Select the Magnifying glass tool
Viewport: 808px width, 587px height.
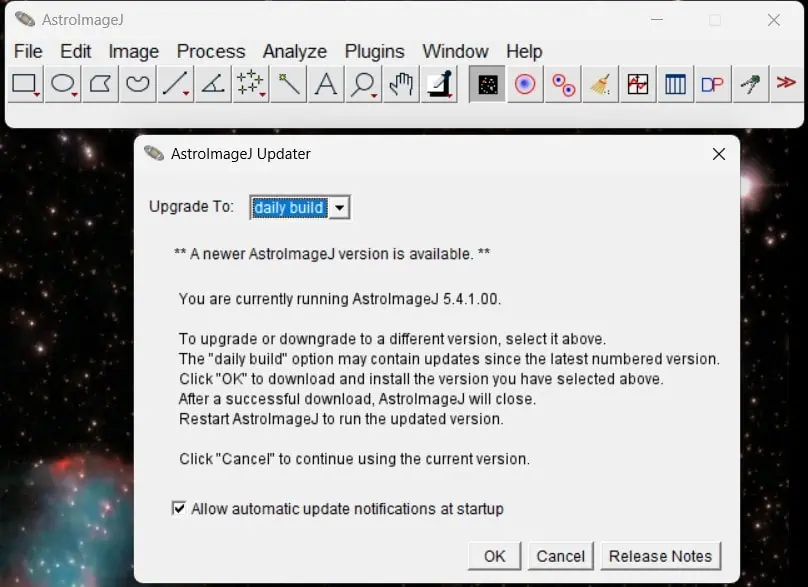pos(364,84)
